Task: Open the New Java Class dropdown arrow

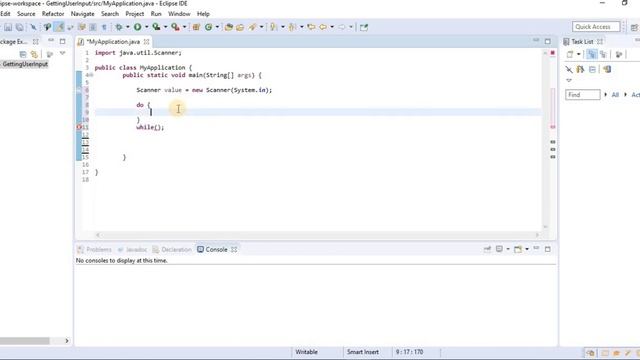Action: (217, 27)
